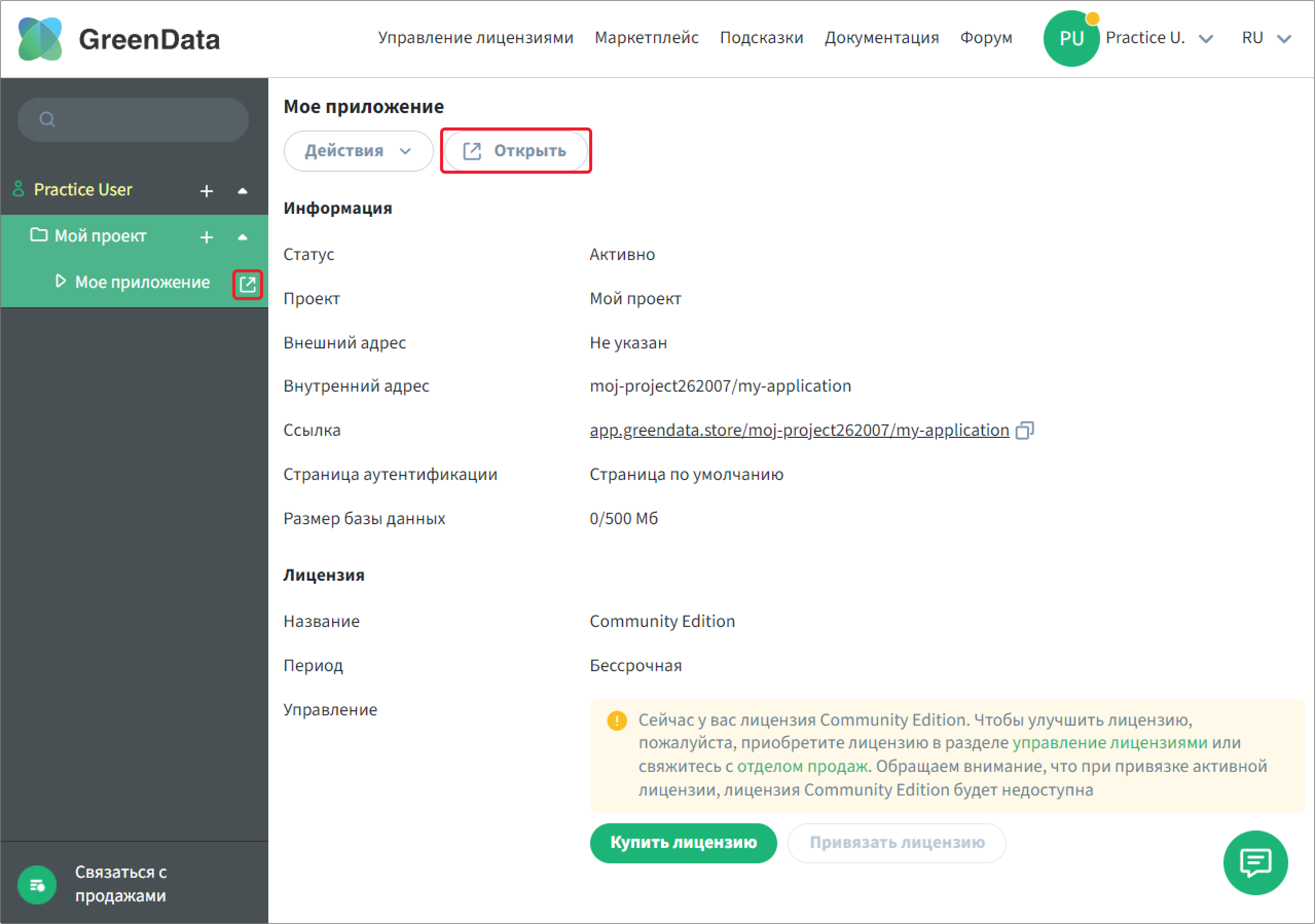Select Мое приложение in the tree
Screen dimensions: 1315x924
142,282
